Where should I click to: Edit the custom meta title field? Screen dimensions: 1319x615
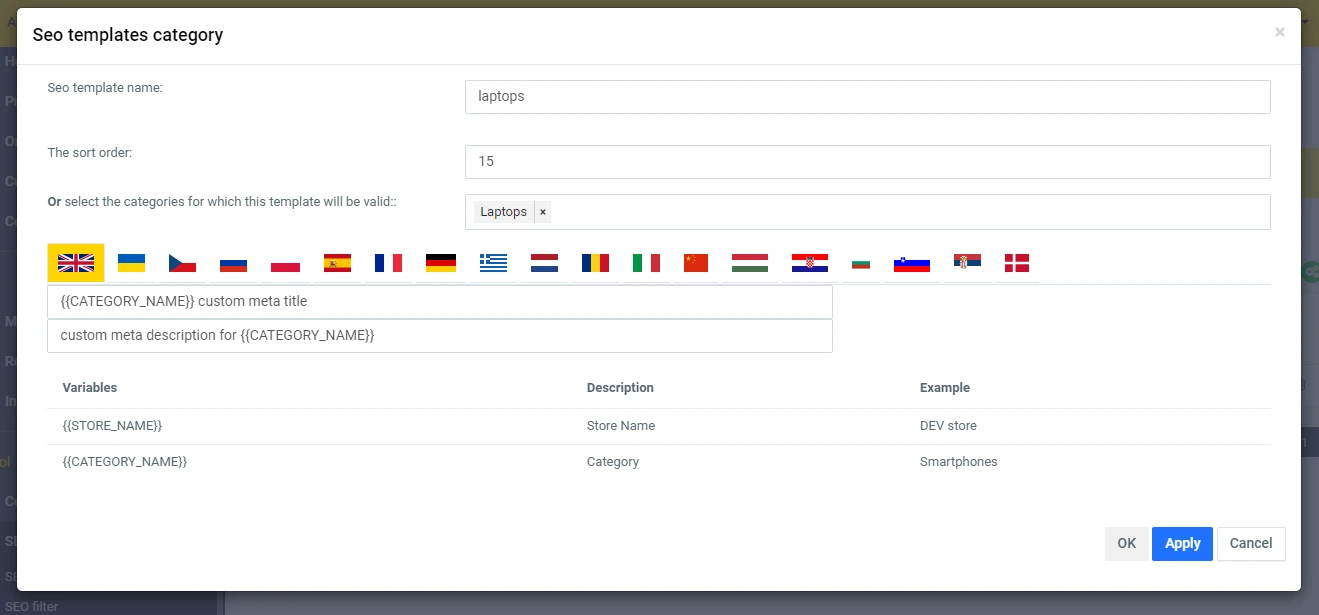coord(439,302)
